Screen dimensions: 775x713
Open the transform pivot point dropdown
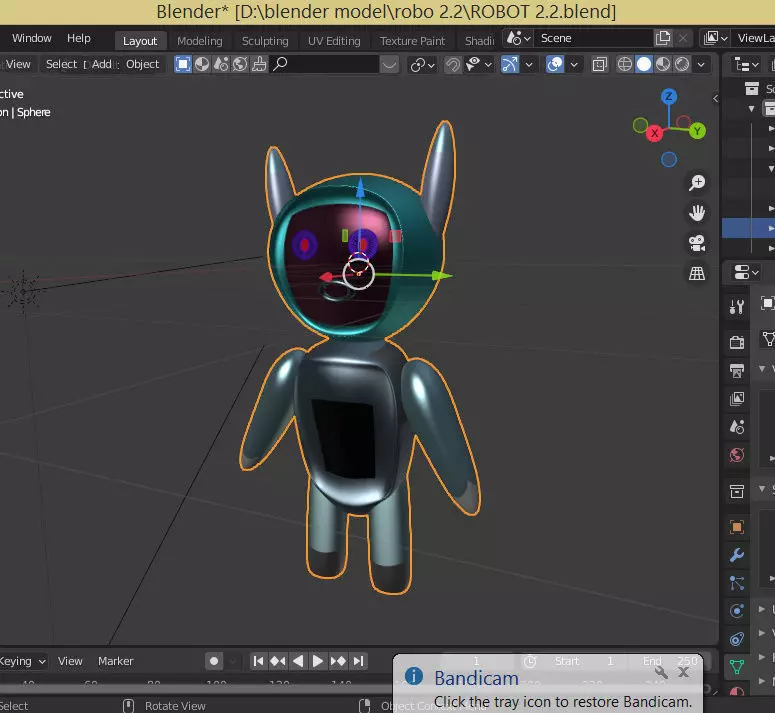pyautogui.click(x=422, y=65)
